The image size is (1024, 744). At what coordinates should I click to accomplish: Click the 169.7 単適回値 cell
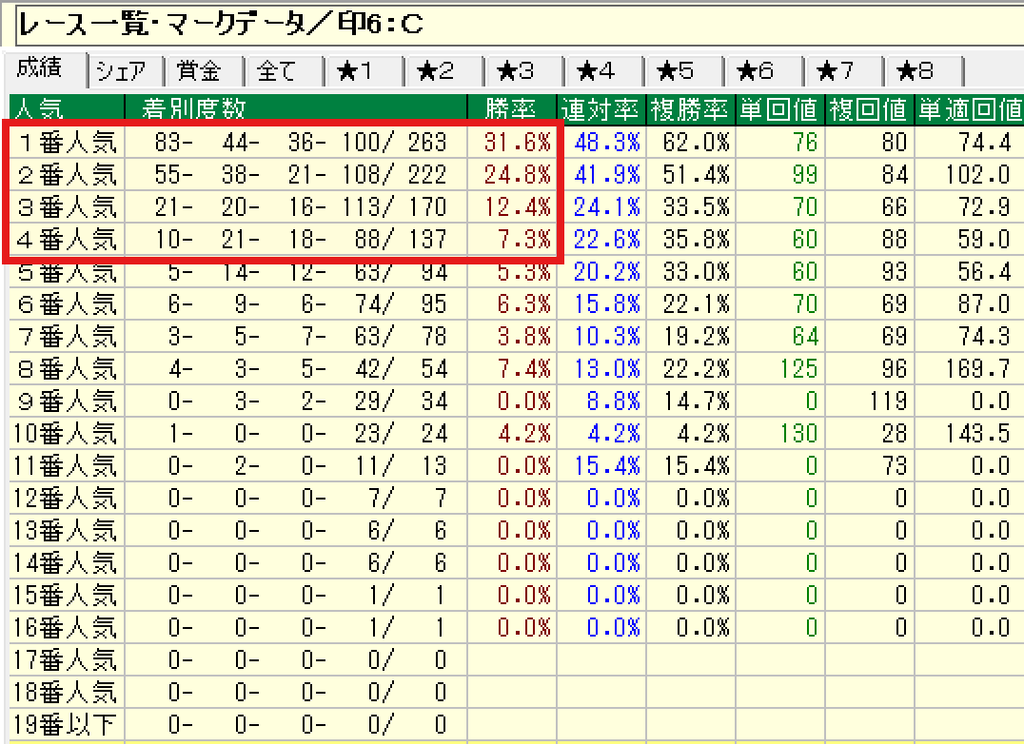pyautogui.click(x=969, y=368)
